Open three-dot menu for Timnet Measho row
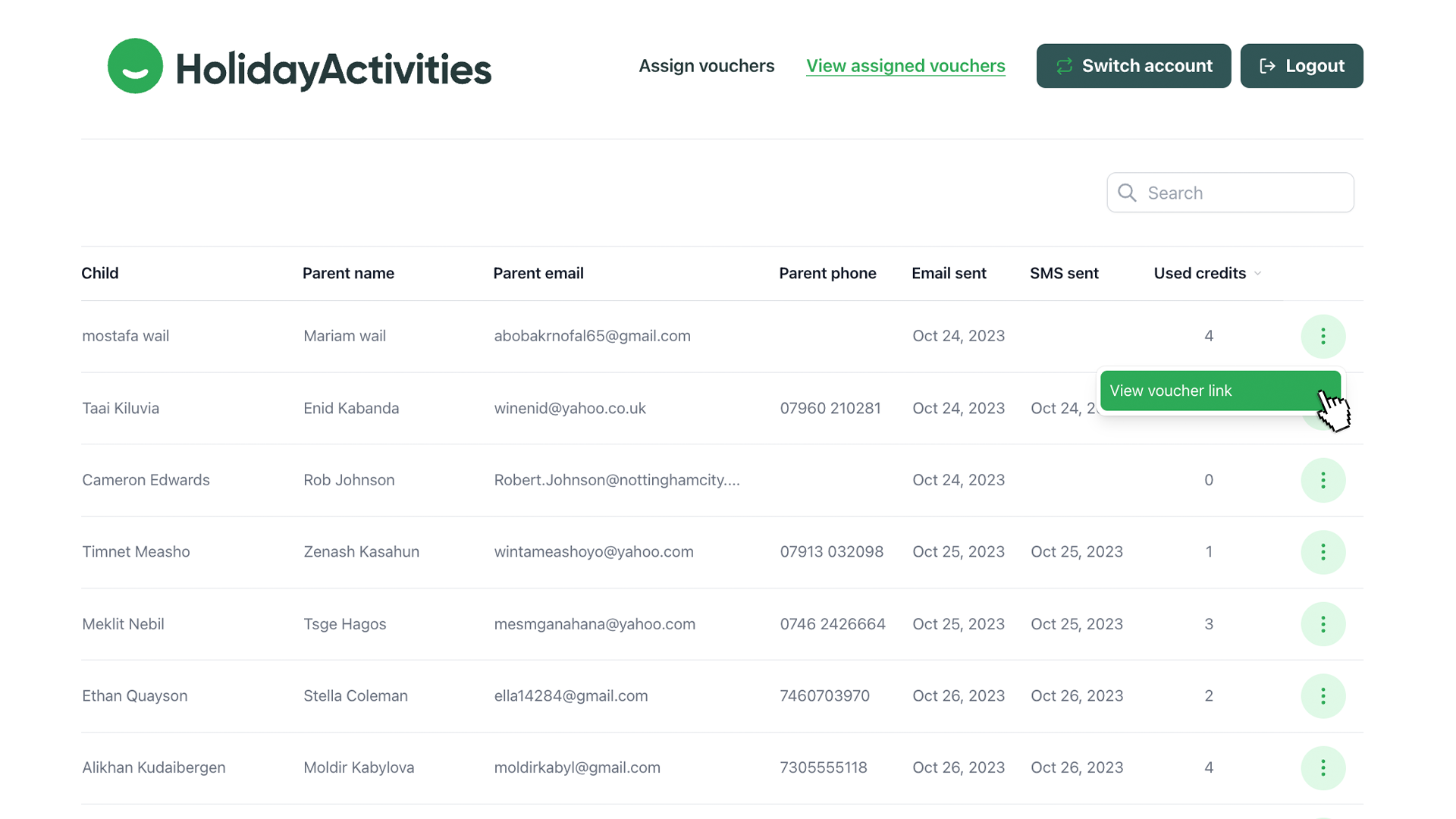The width and height of the screenshot is (1456, 819). [1323, 552]
